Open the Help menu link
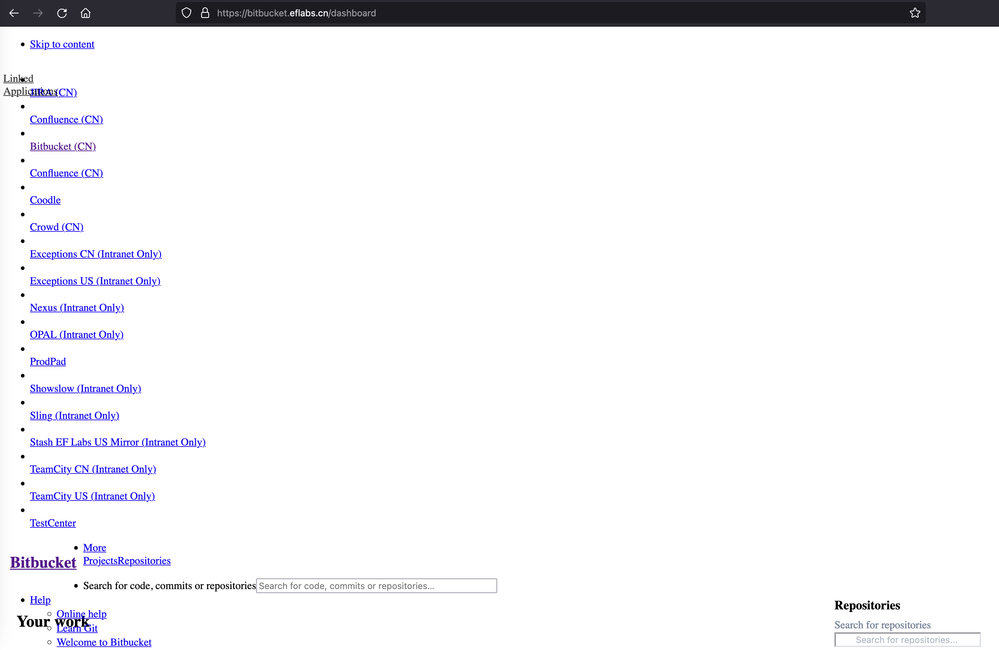This screenshot has width=999, height=650. [40, 600]
